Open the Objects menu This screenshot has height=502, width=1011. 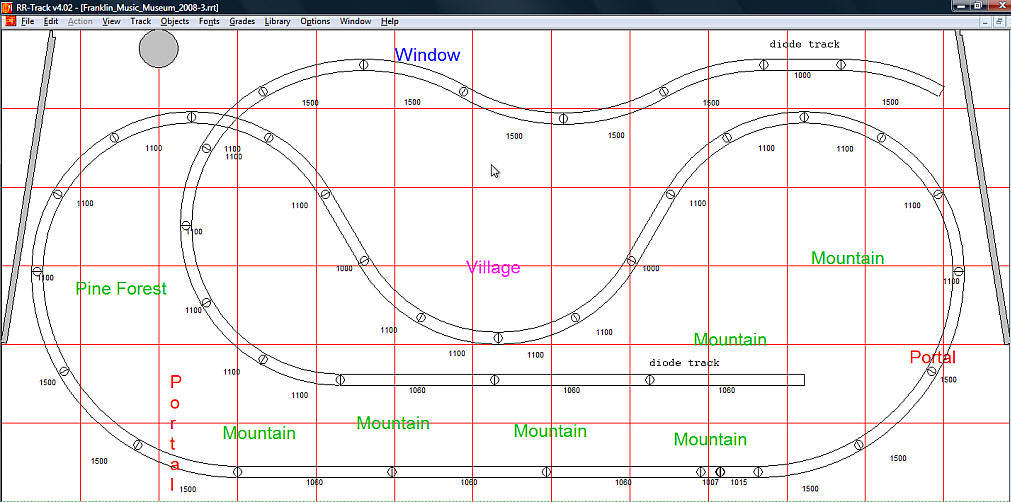(x=175, y=21)
